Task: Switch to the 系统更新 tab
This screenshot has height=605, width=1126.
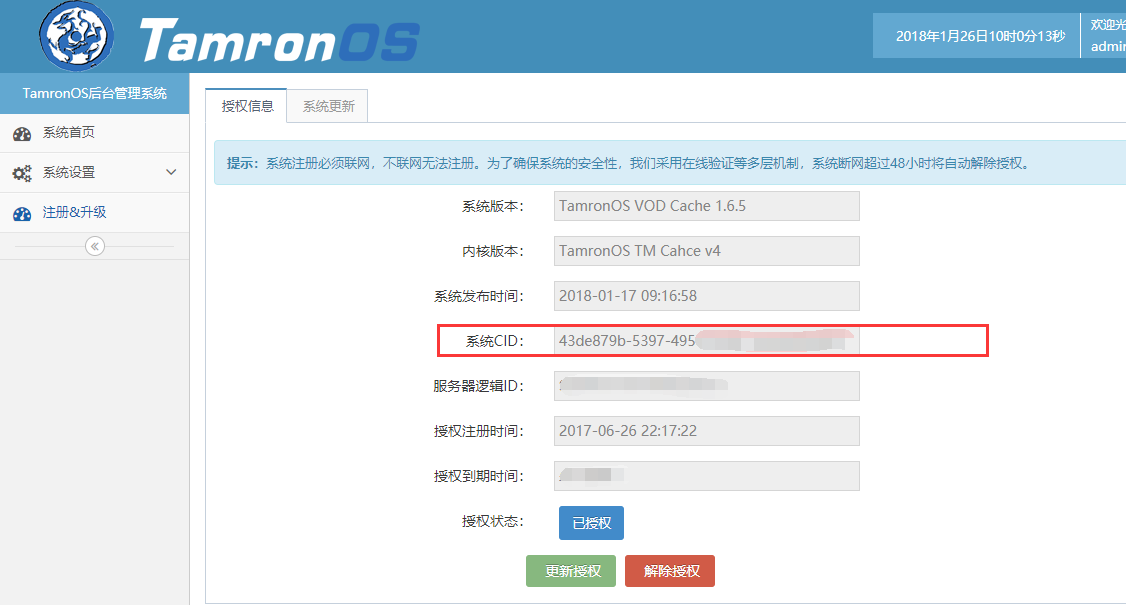Action: pyautogui.click(x=328, y=106)
